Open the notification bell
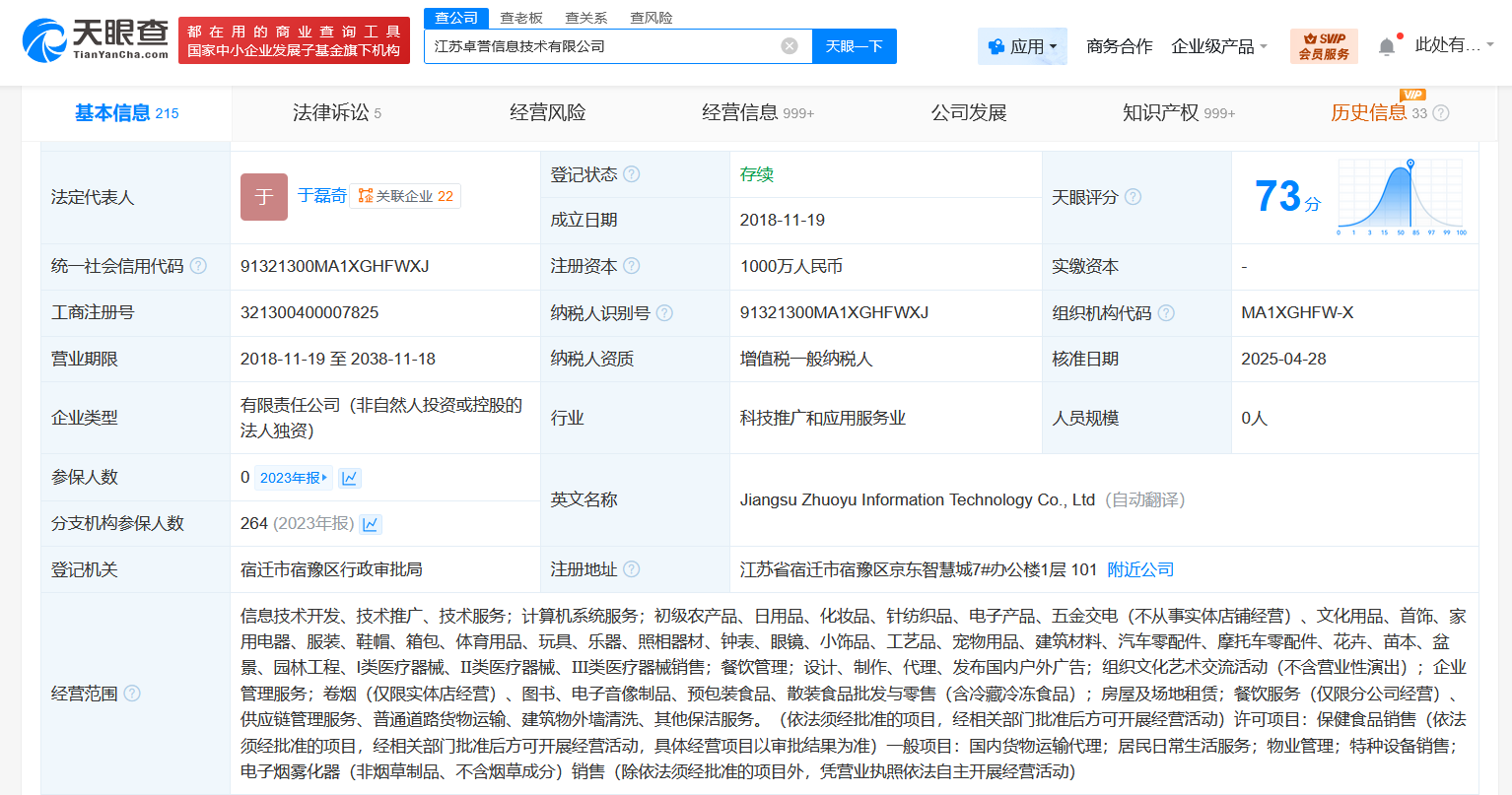This screenshot has height=795, width=1512. click(1386, 46)
